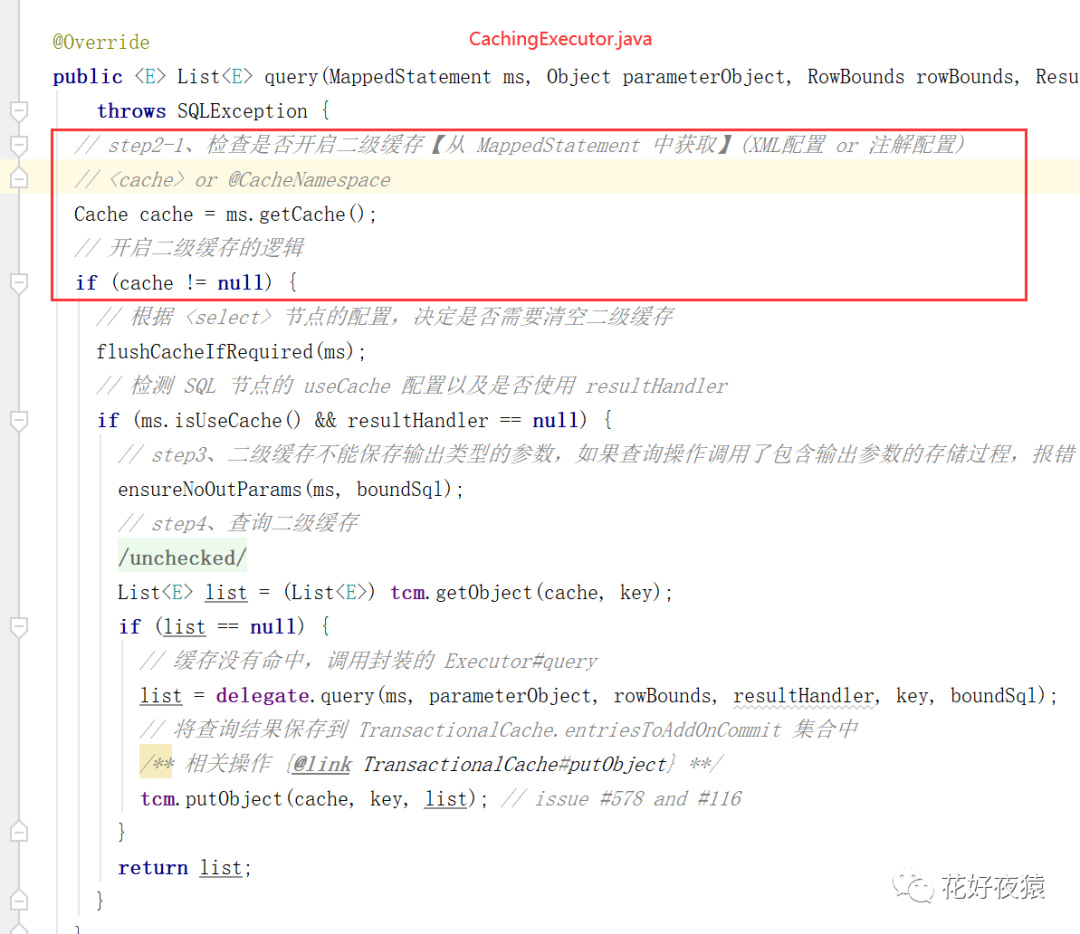
Task: Click resultHandler in the isUseCache condition
Action: (418, 420)
